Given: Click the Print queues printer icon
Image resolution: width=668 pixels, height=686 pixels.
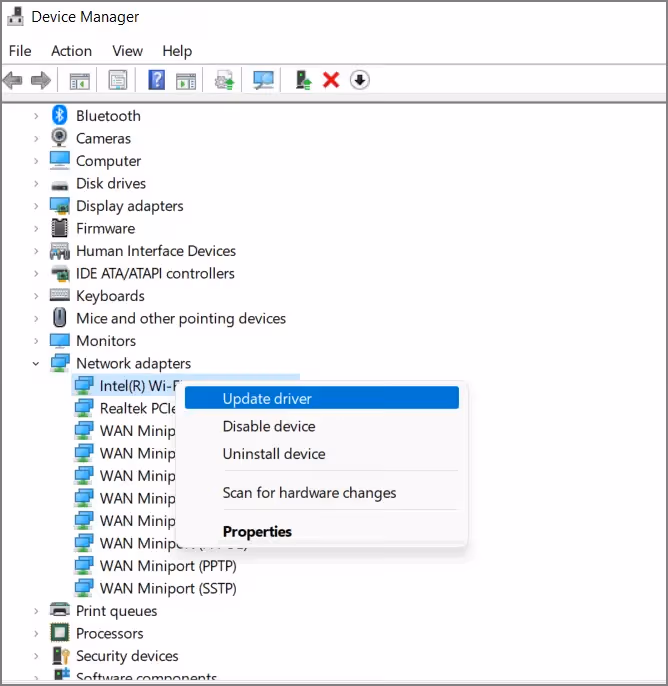Looking at the screenshot, I should [59, 609].
